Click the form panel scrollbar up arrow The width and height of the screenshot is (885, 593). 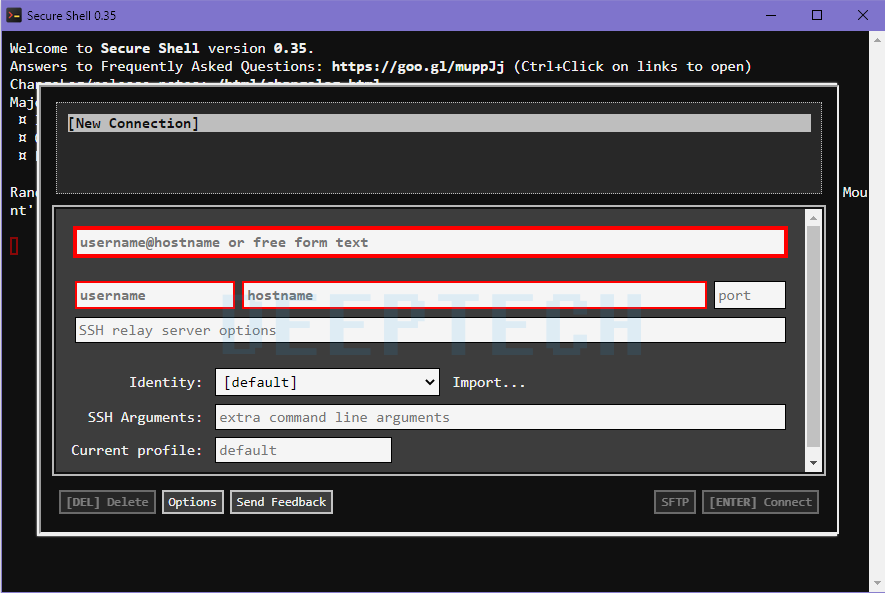click(x=813, y=218)
